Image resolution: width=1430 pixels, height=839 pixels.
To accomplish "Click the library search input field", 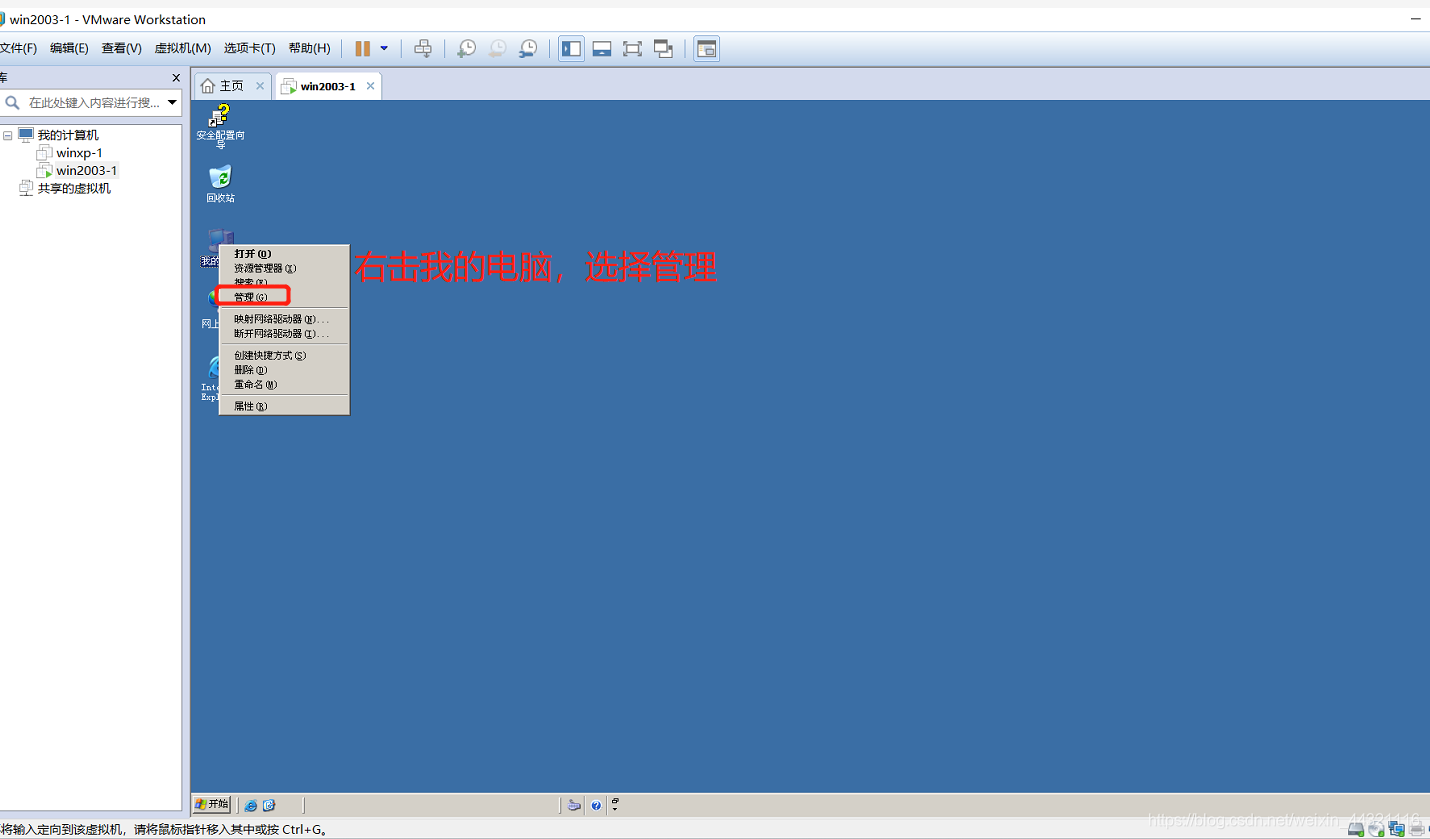I will 93,102.
